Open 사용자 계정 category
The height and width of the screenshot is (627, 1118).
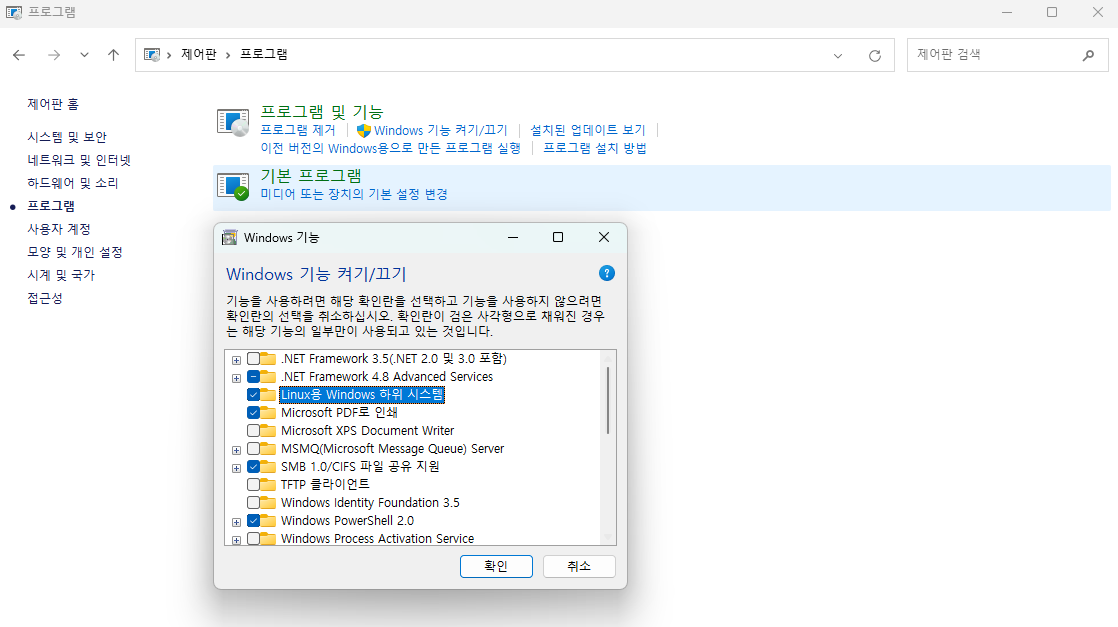[x=59, y=229]
